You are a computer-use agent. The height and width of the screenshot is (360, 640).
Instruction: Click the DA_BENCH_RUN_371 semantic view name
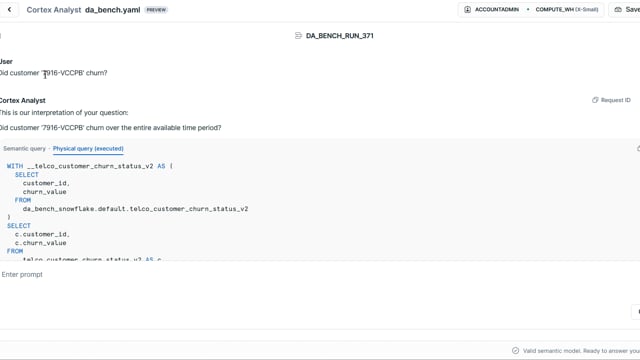pyautogui.click(x=340, y=36)
